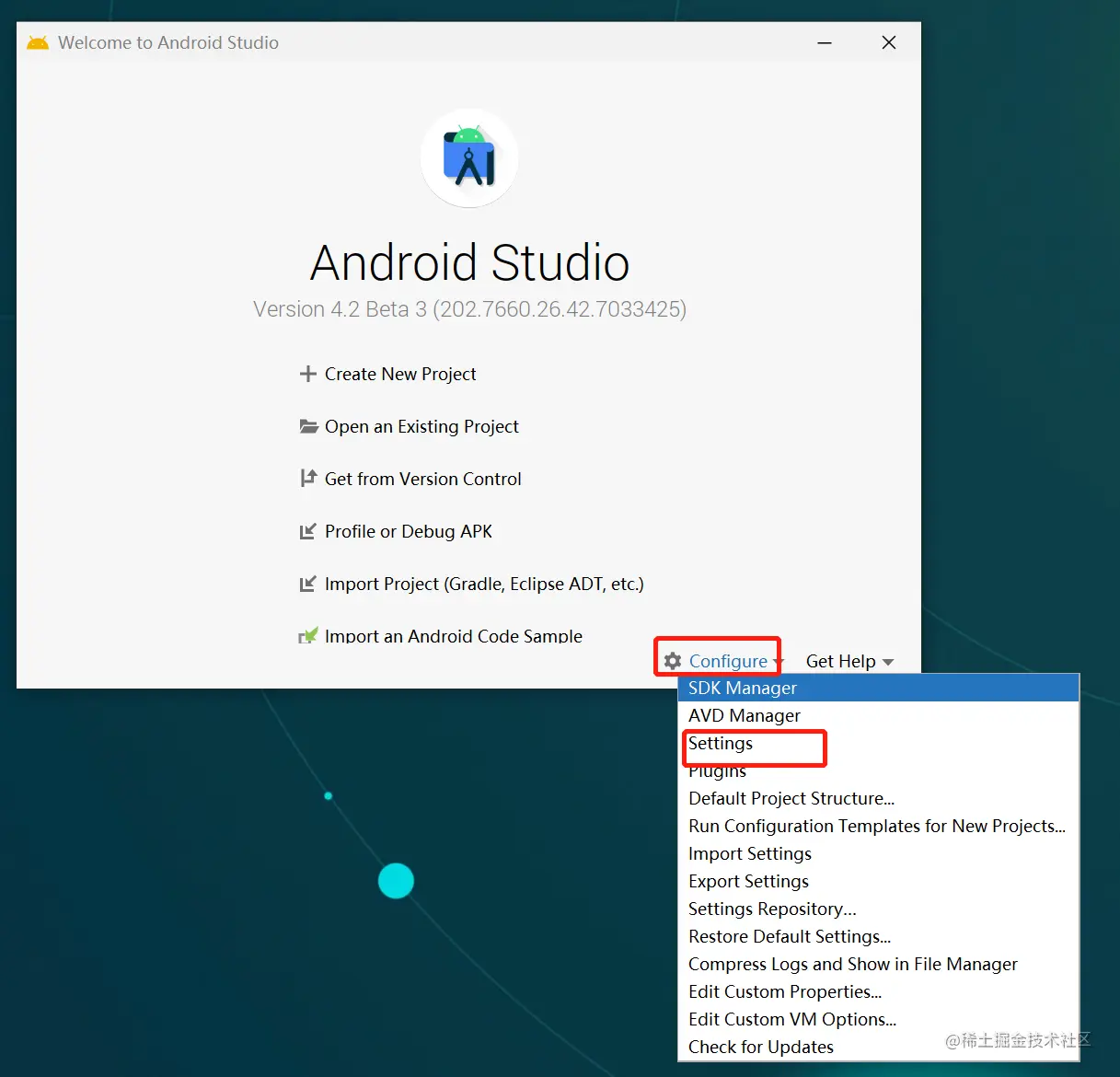Click the Welcome to Android Studio title text

coord(168,42)
